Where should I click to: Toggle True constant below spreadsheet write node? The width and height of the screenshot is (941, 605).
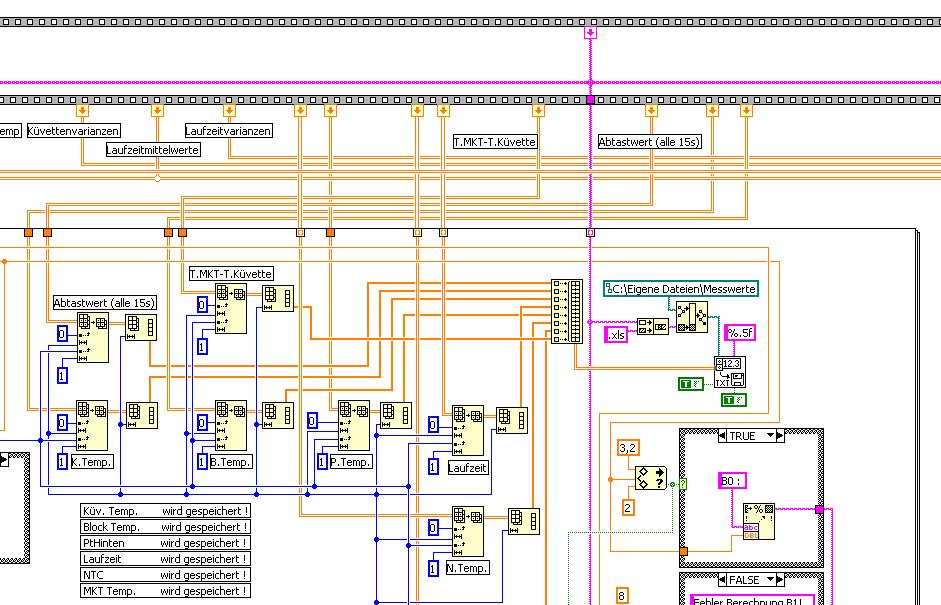pyautogui.click(x=734, y=400)
